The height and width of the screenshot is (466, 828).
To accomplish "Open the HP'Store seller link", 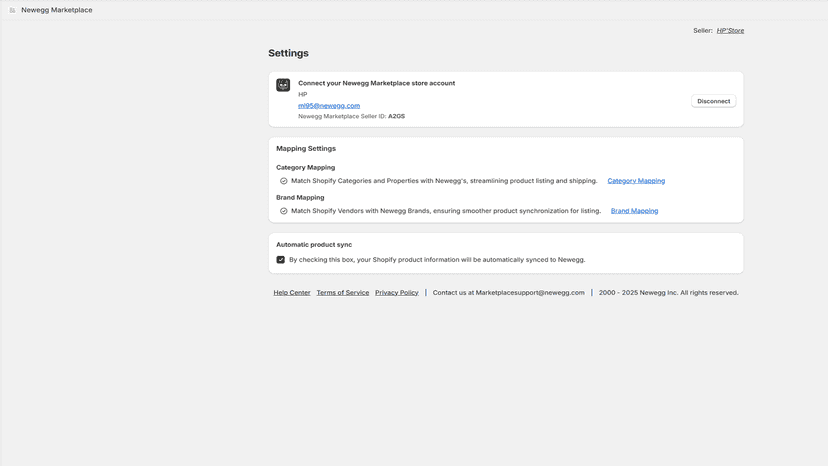I will (730, 31).
